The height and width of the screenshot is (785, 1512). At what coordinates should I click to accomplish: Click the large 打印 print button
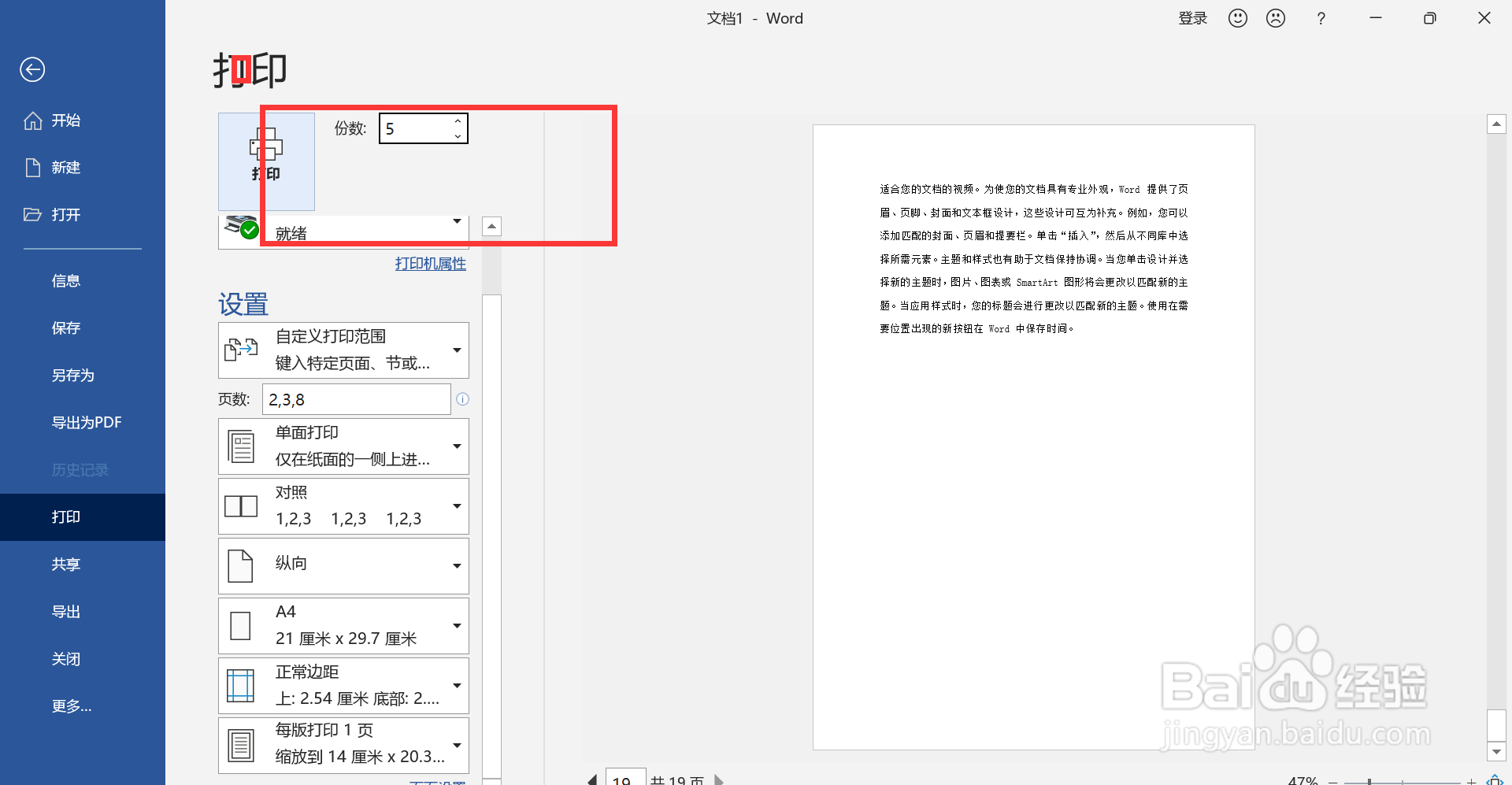point(266,161)
